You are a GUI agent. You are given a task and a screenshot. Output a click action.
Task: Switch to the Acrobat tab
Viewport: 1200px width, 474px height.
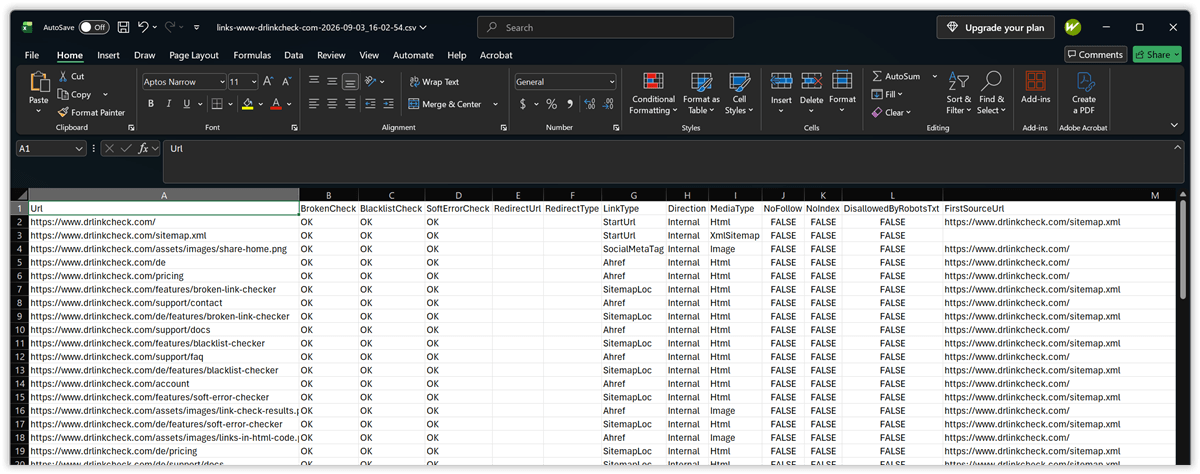496,55
